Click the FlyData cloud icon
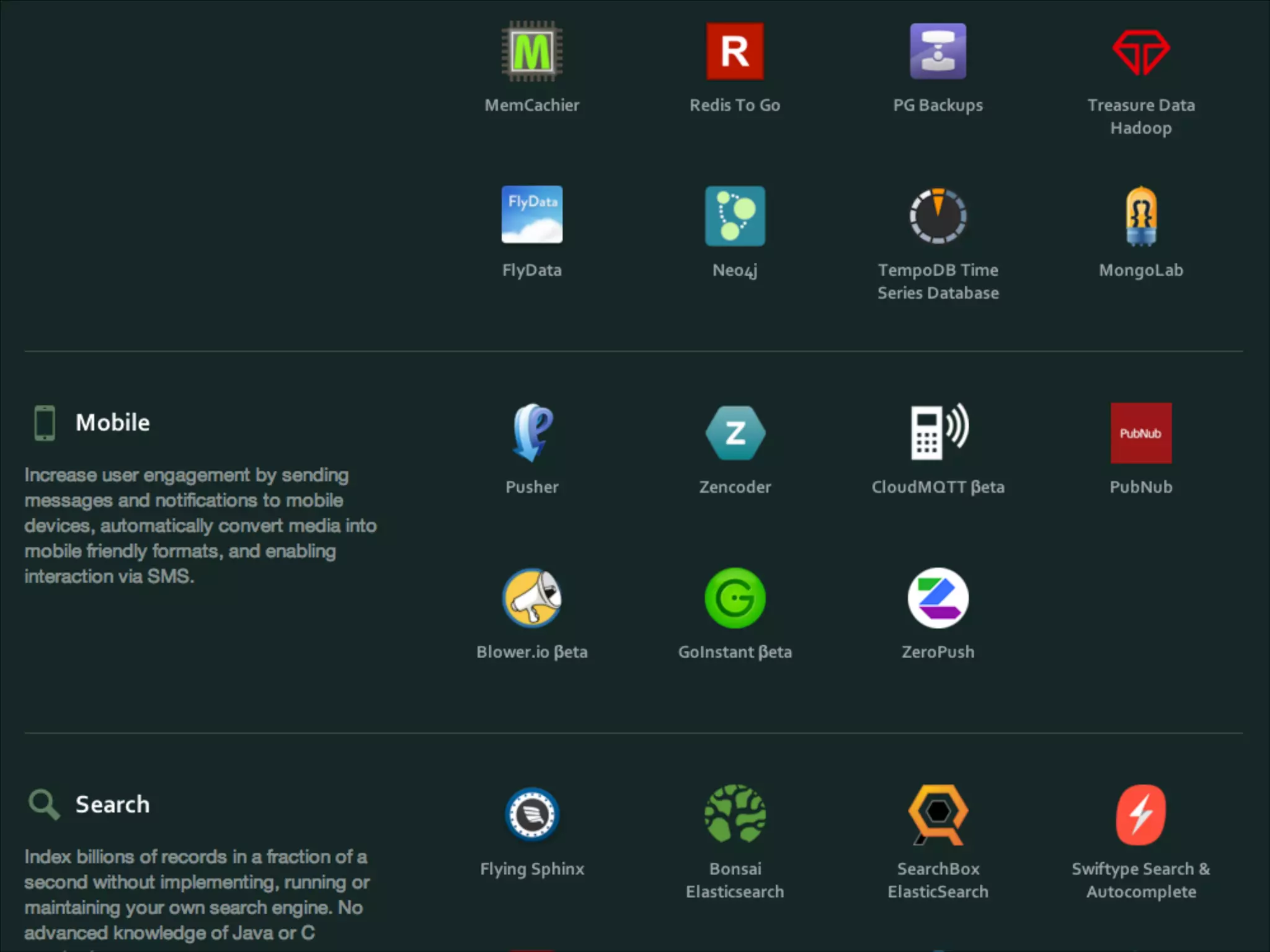1270x952 pixels. (531, 215)
